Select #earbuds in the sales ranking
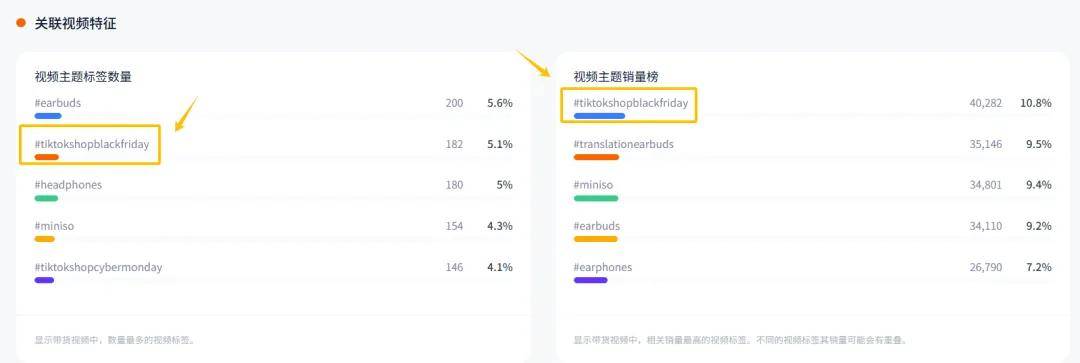This screenshot has height=363, width=1080. [597, 226]
